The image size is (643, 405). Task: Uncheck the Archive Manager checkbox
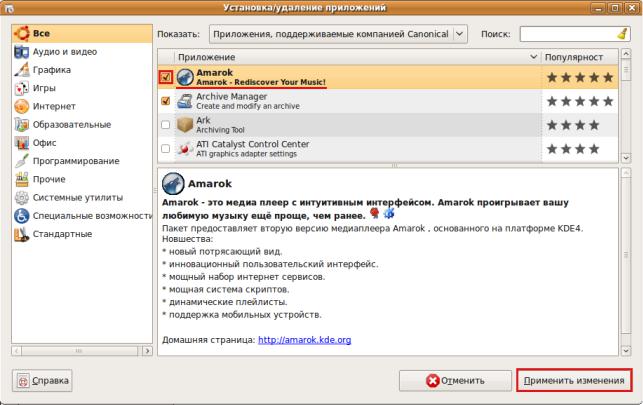166,101
